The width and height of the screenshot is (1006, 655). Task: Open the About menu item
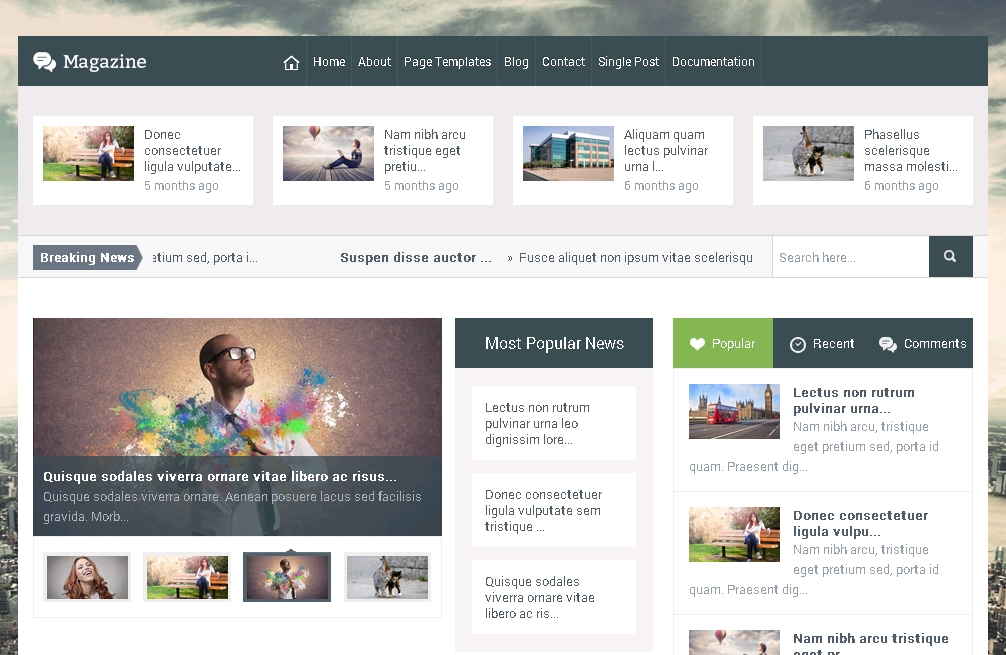[x=374, y=62]
